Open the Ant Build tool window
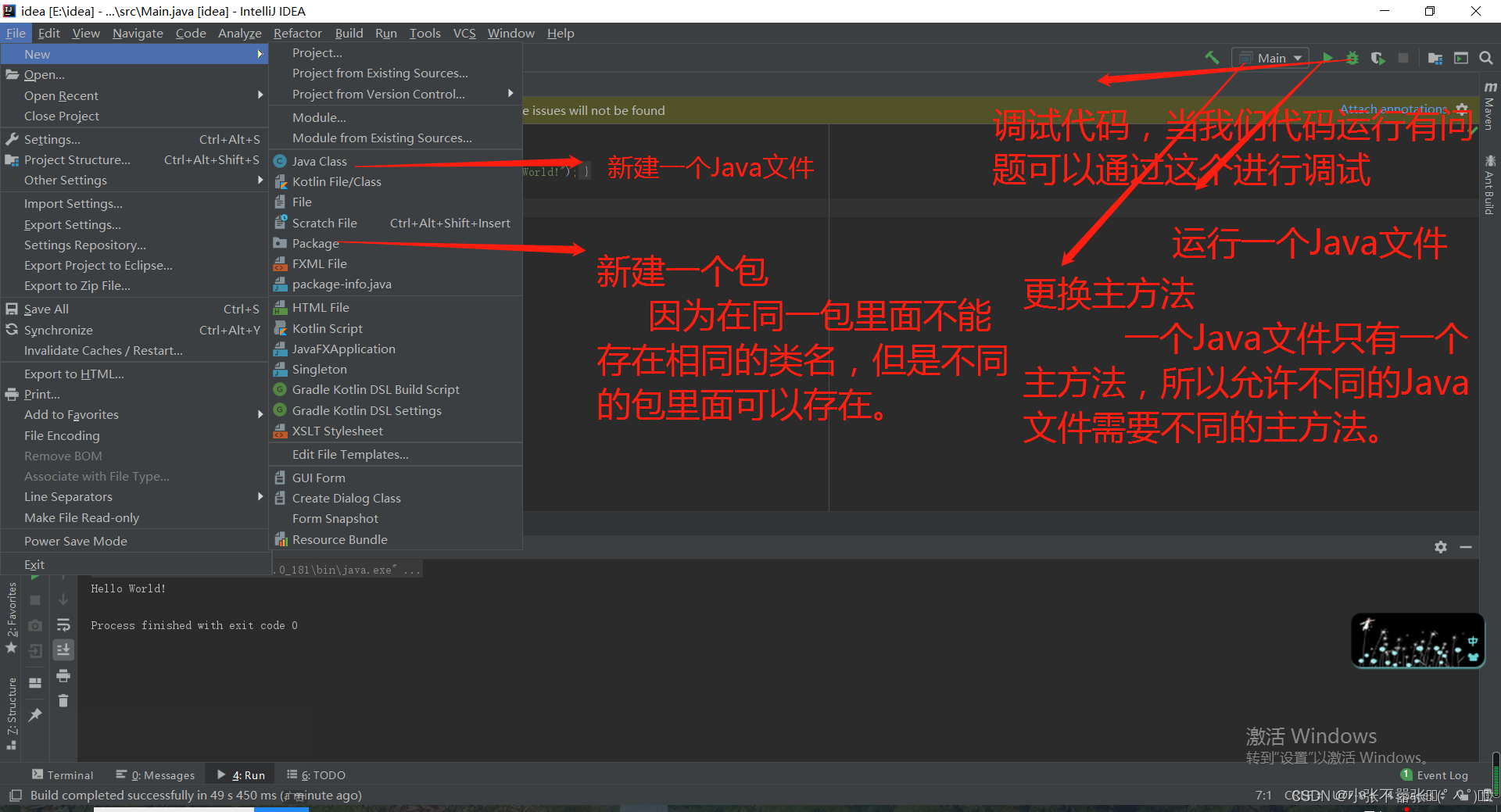Viewport: 1501px width, 812px height. pos(1490,184)
